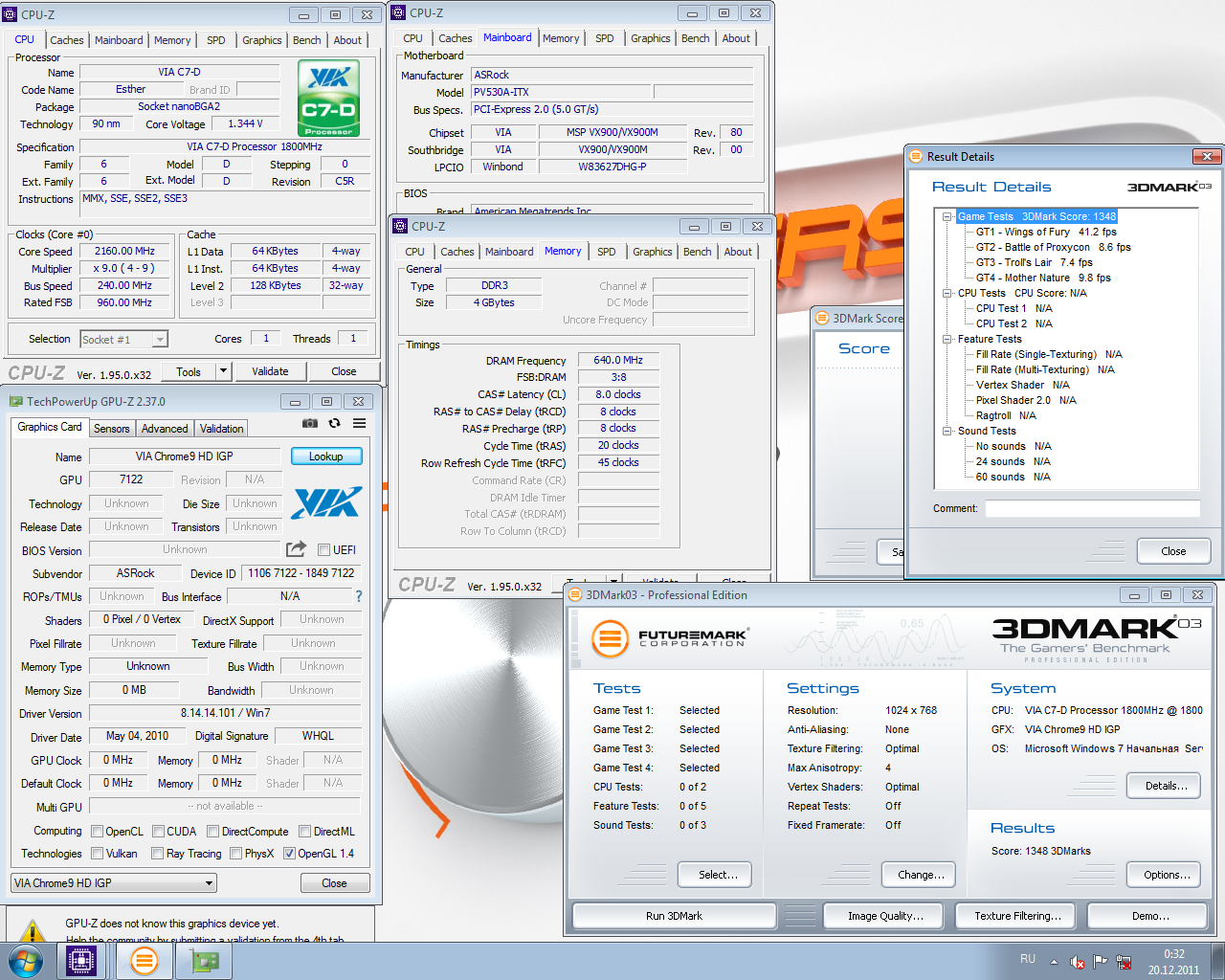Toggle the PhysX checkbox
Screen dimensions: 1225x980
pos(235,854)
